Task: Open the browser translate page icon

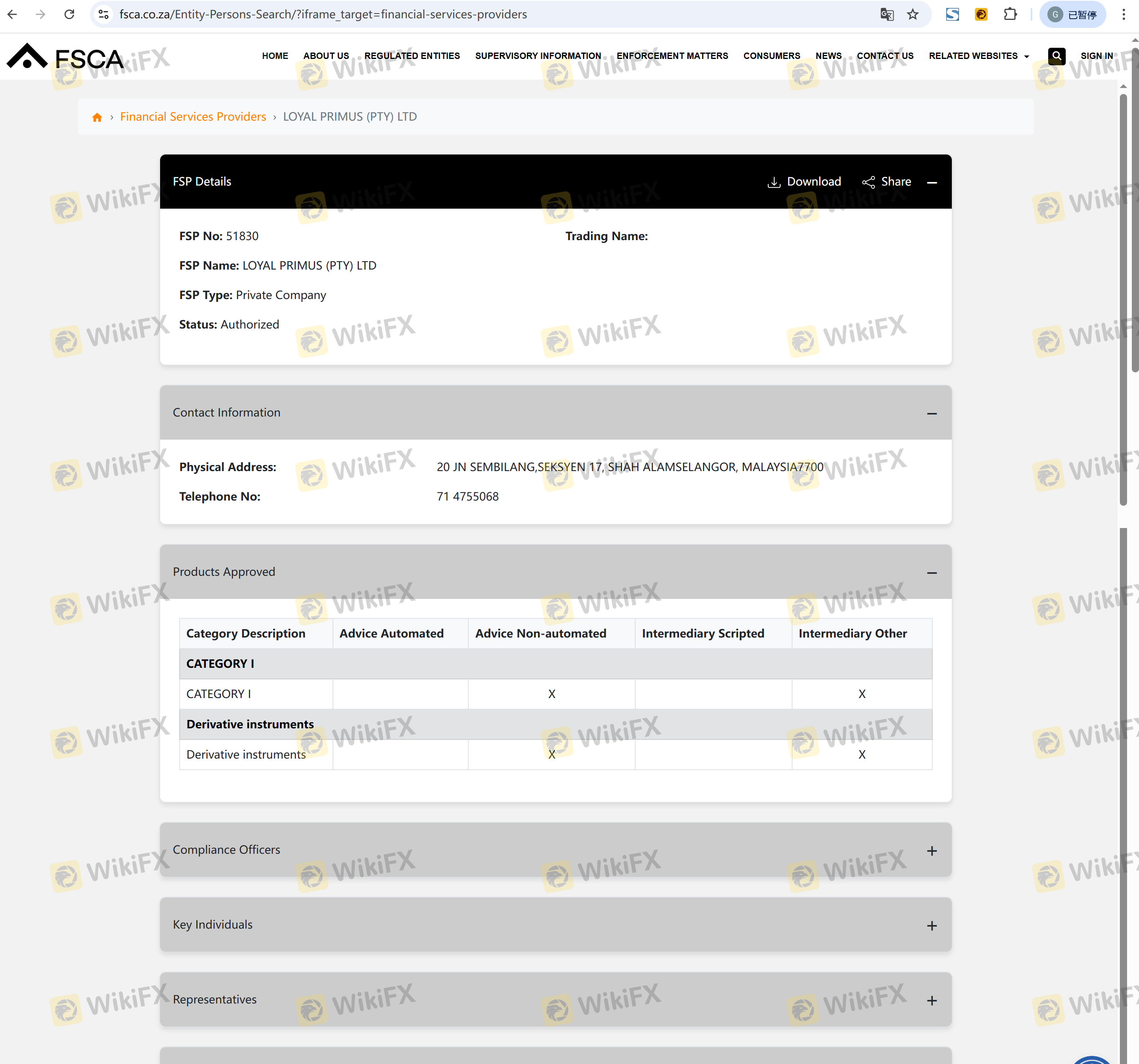Action: click(887, 14)
